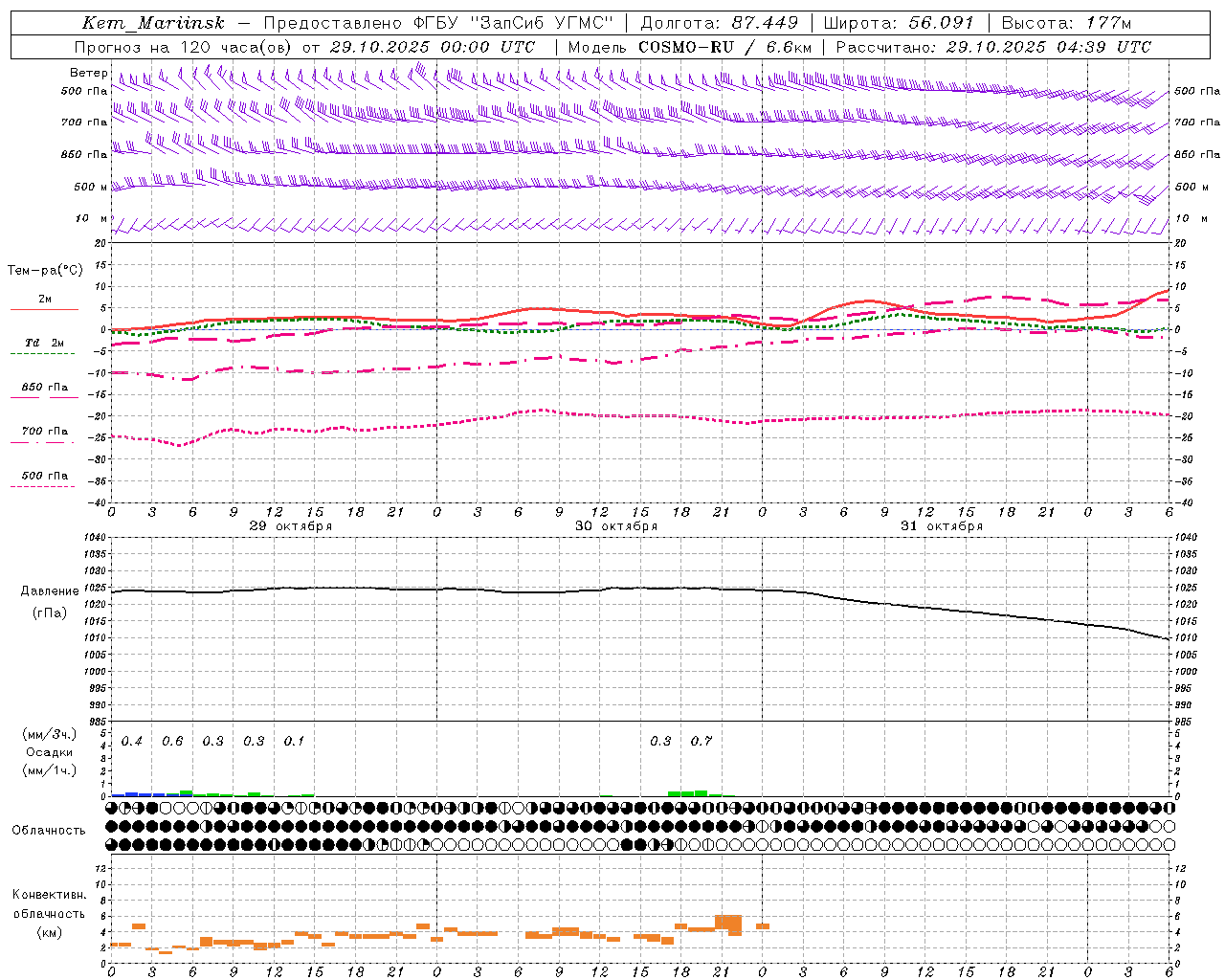Click the left 10 м wind level label
1225x980 pixels.
(x=92, y=218)
